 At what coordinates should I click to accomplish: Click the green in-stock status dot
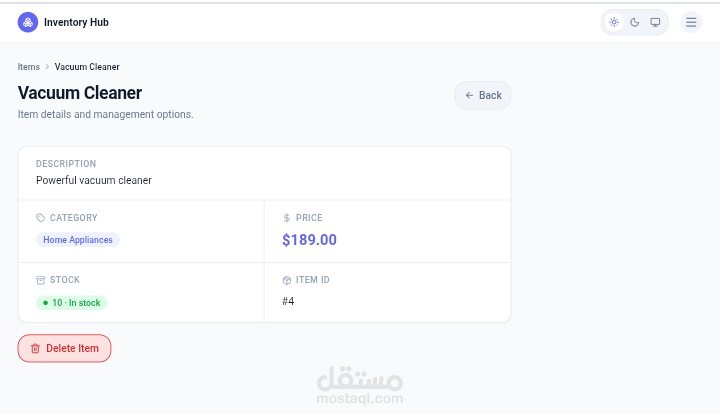click(45, 302)
